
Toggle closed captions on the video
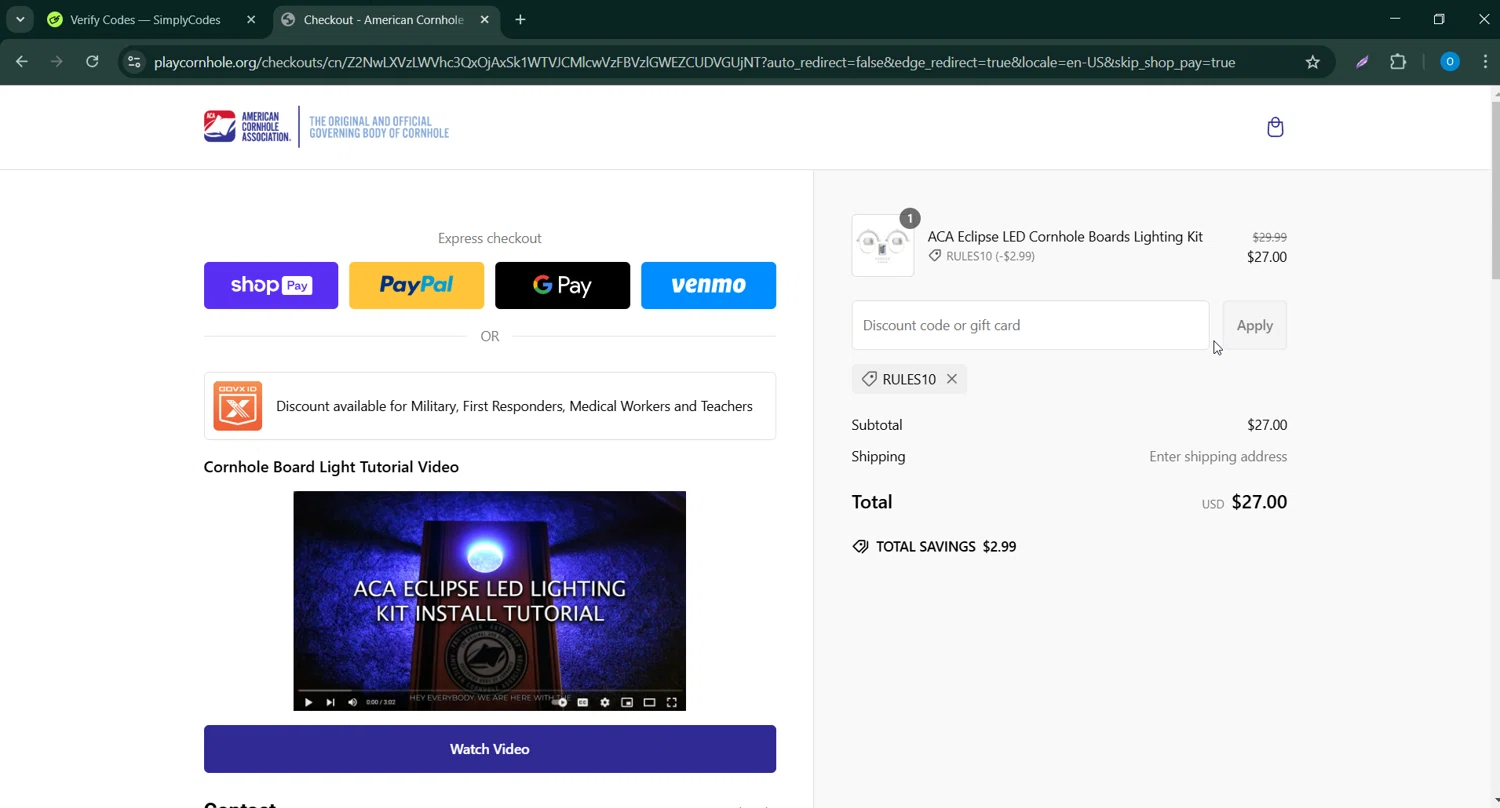[583, 702]
